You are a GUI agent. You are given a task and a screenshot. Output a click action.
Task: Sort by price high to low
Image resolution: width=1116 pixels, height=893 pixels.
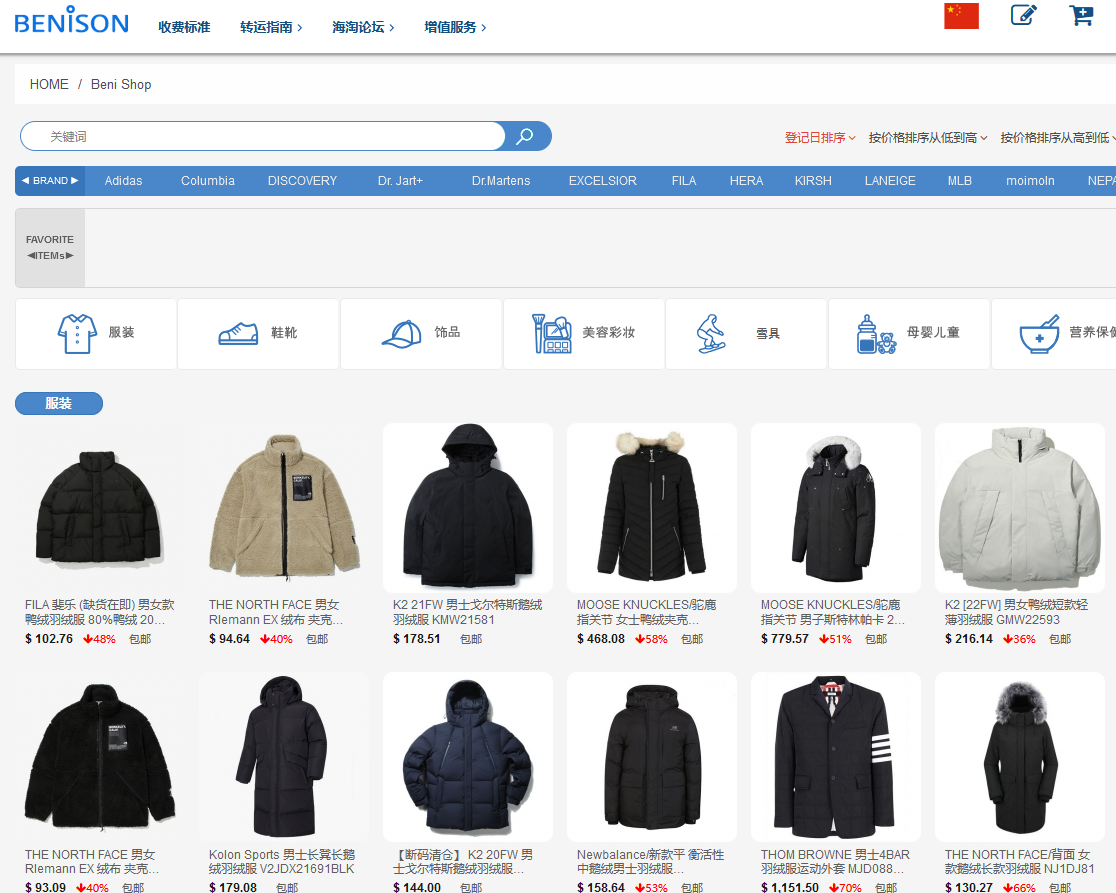[x=1058, y=137]
